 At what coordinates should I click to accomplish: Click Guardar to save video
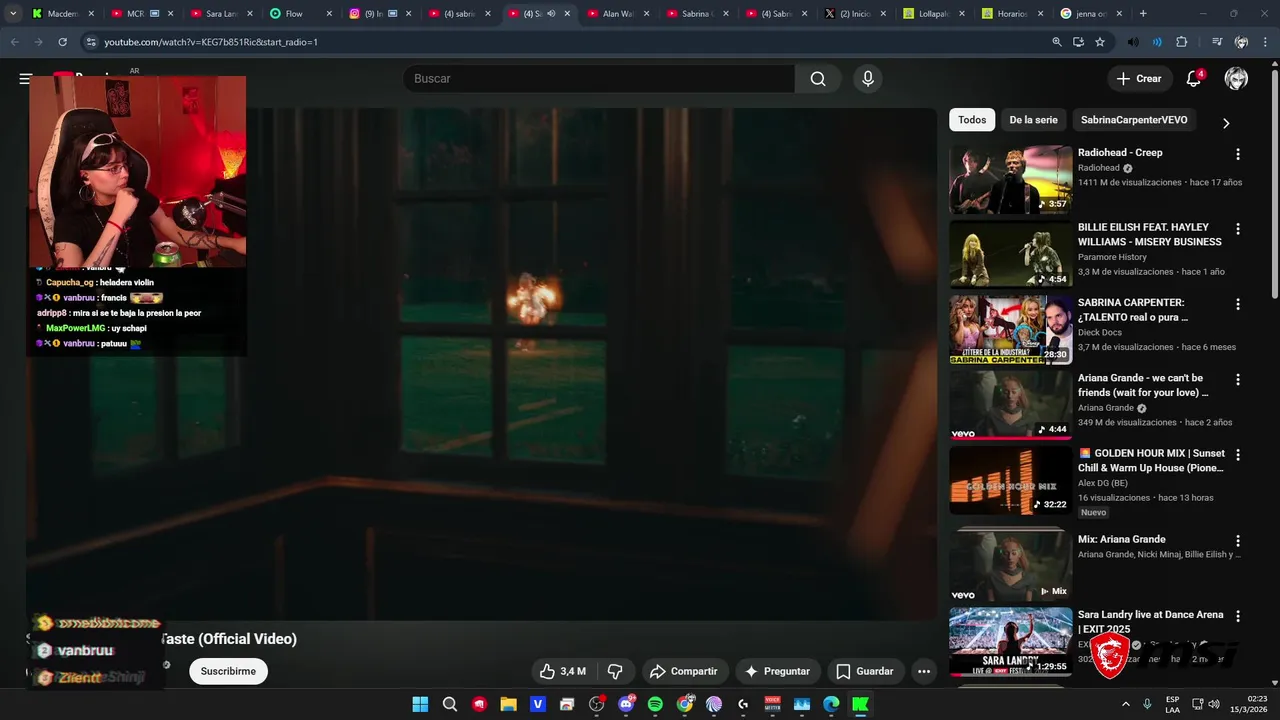pos(864,671)
